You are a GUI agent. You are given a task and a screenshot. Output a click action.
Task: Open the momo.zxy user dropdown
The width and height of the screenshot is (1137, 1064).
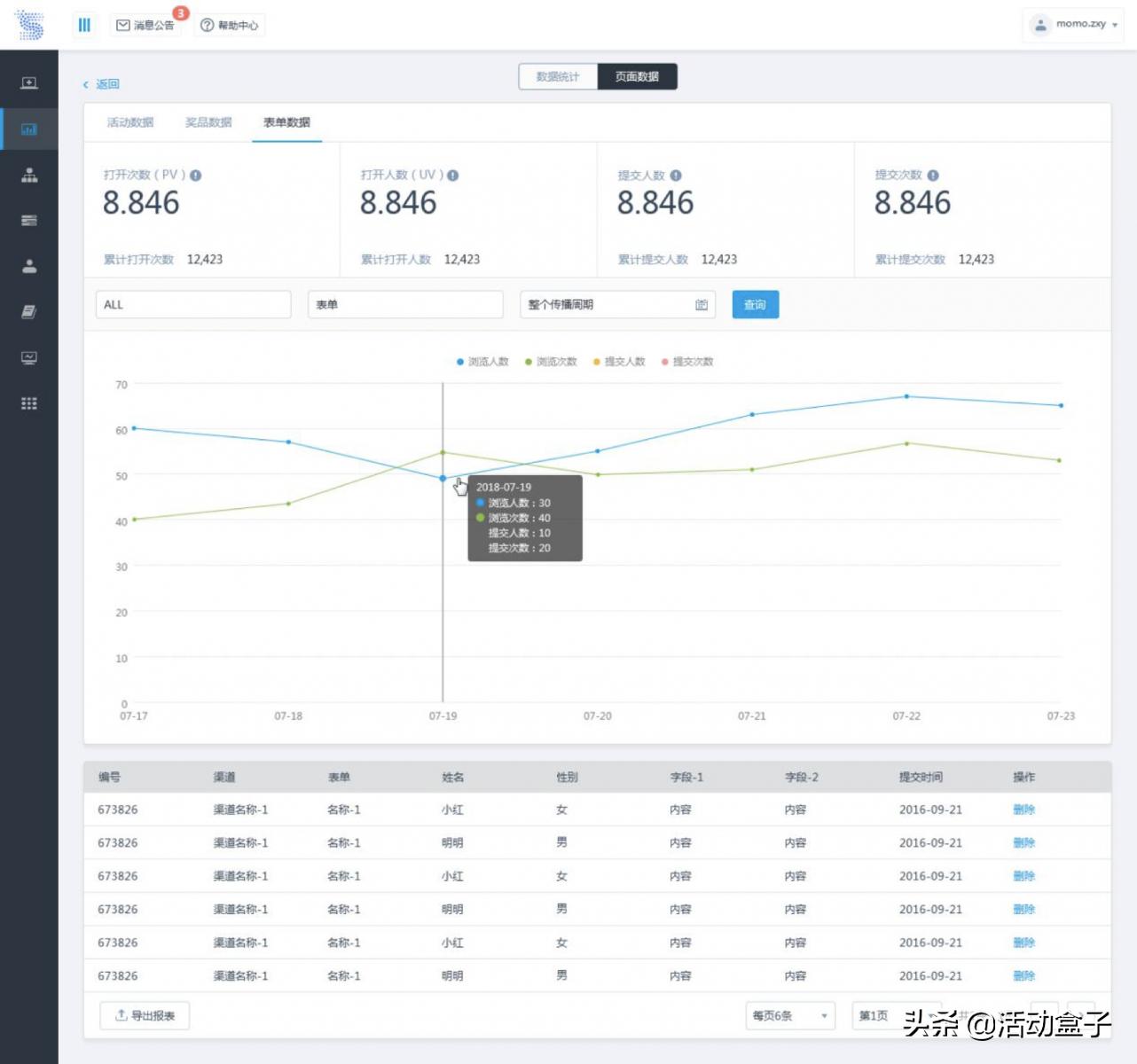[1073, 24]
